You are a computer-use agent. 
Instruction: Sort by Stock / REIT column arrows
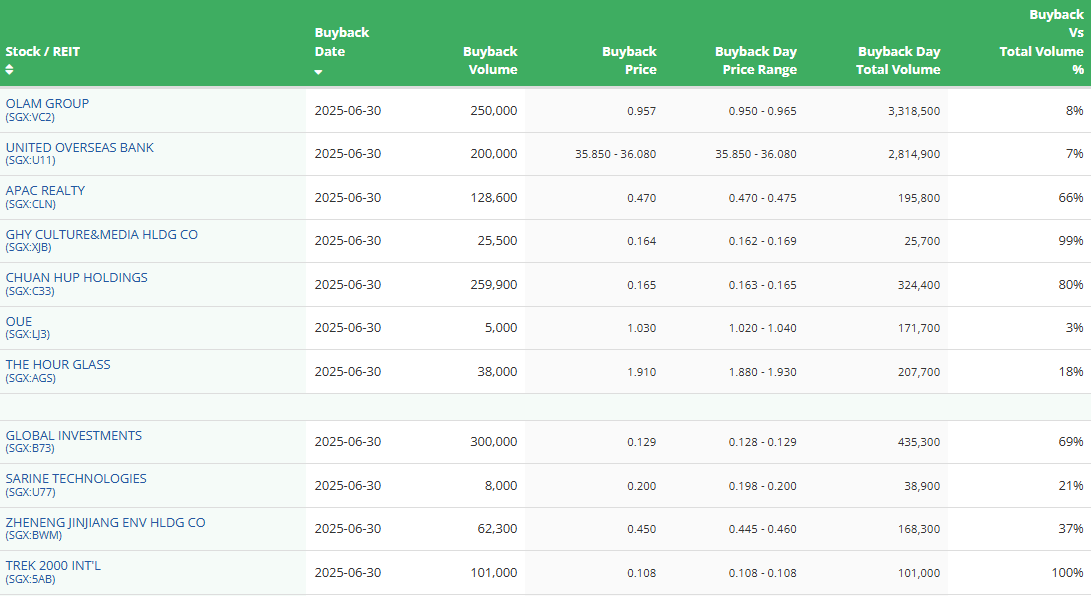(9, 70)
